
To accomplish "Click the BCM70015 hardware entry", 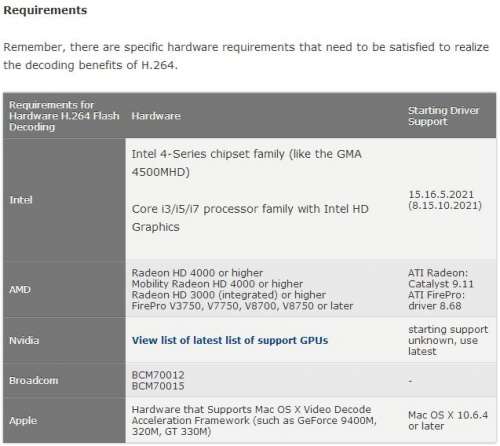I will point(158,386).
